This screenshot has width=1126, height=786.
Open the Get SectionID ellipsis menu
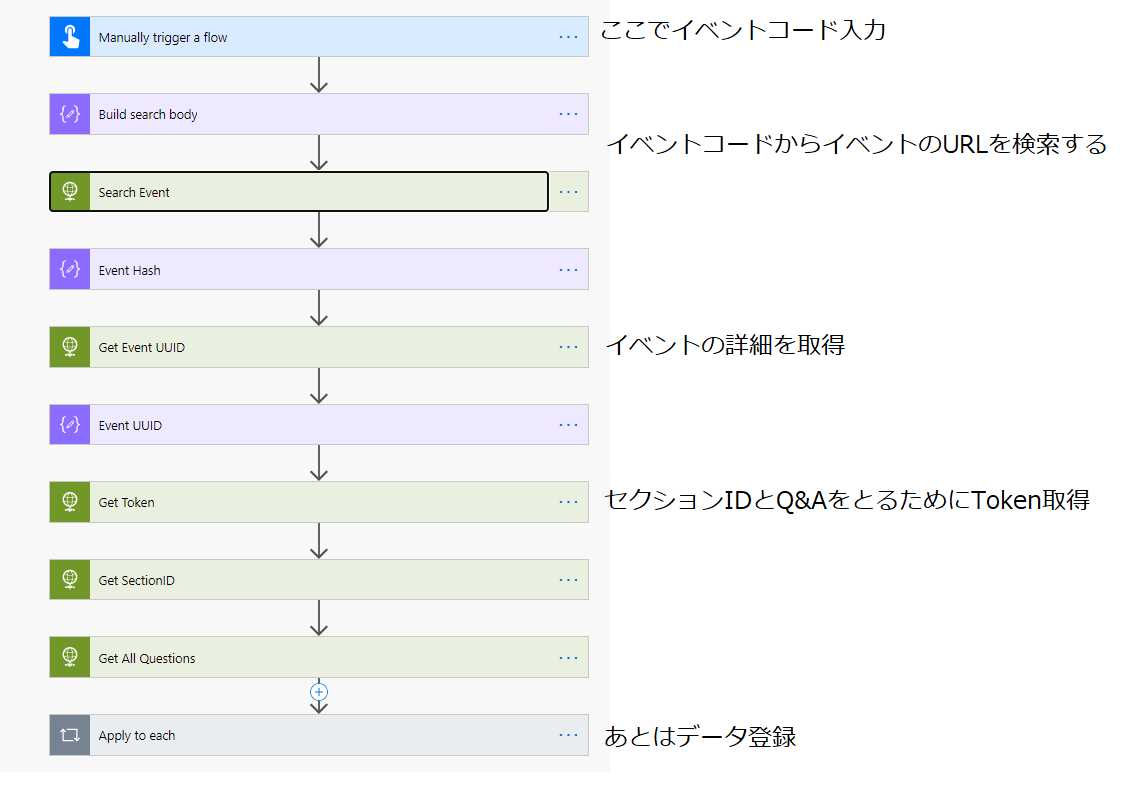pyautogui.click(x=568, y=580)
